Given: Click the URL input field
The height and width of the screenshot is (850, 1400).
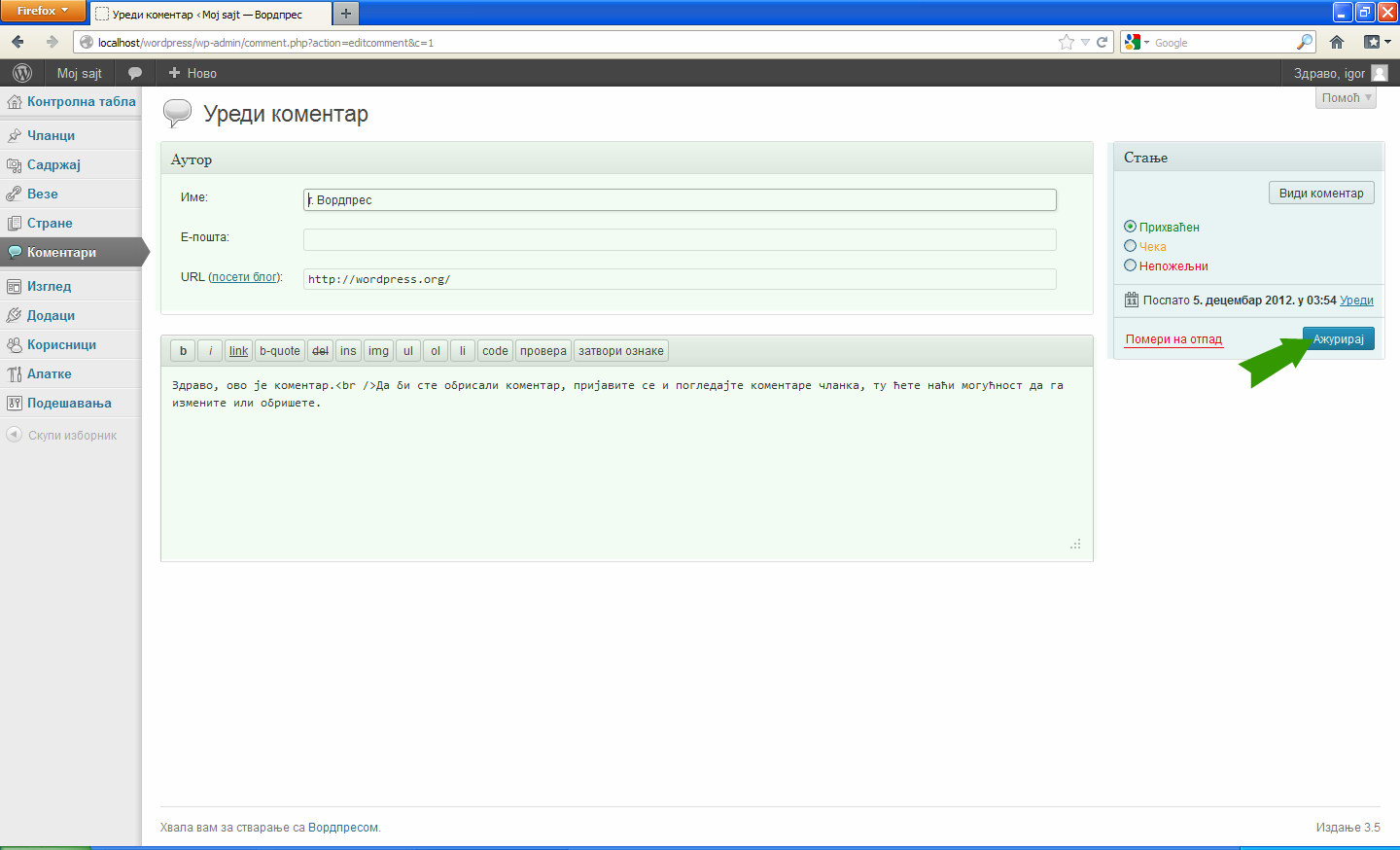Looking at the screenshot, I should click(680, 279).
